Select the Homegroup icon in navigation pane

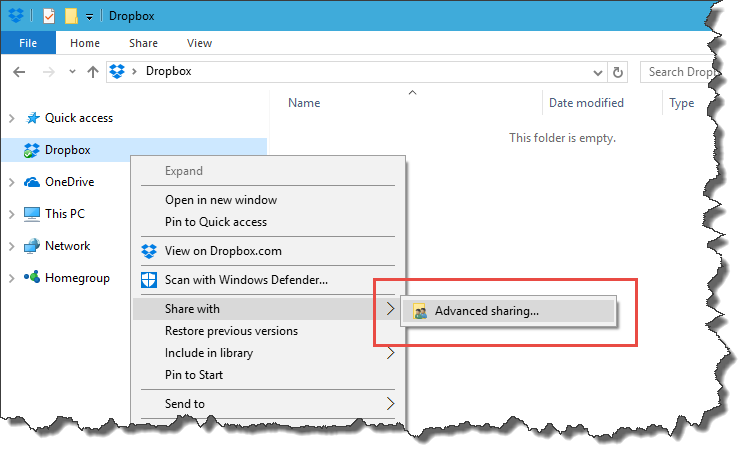[x=31, y=278]
